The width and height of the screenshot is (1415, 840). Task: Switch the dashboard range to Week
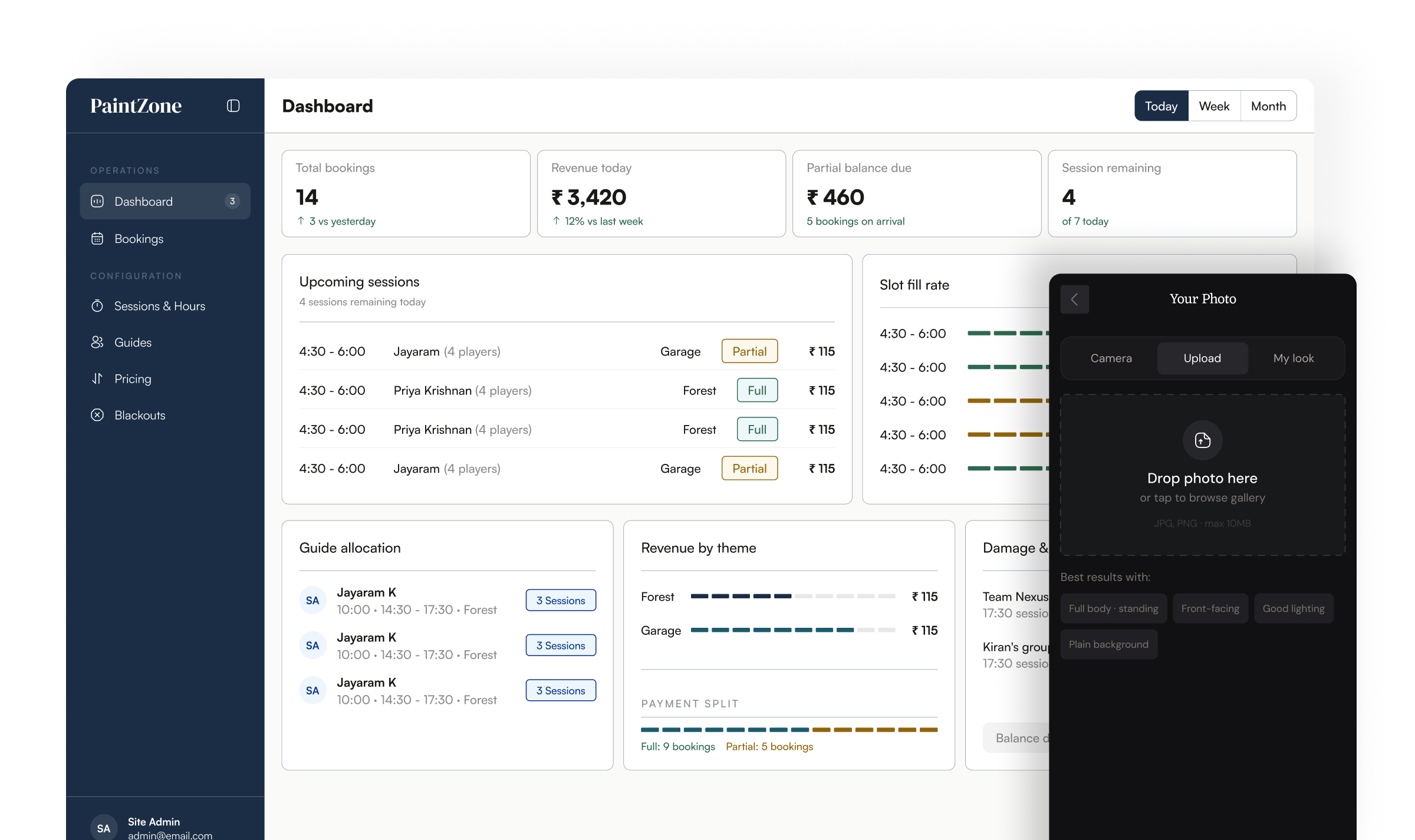[1214, 106]
